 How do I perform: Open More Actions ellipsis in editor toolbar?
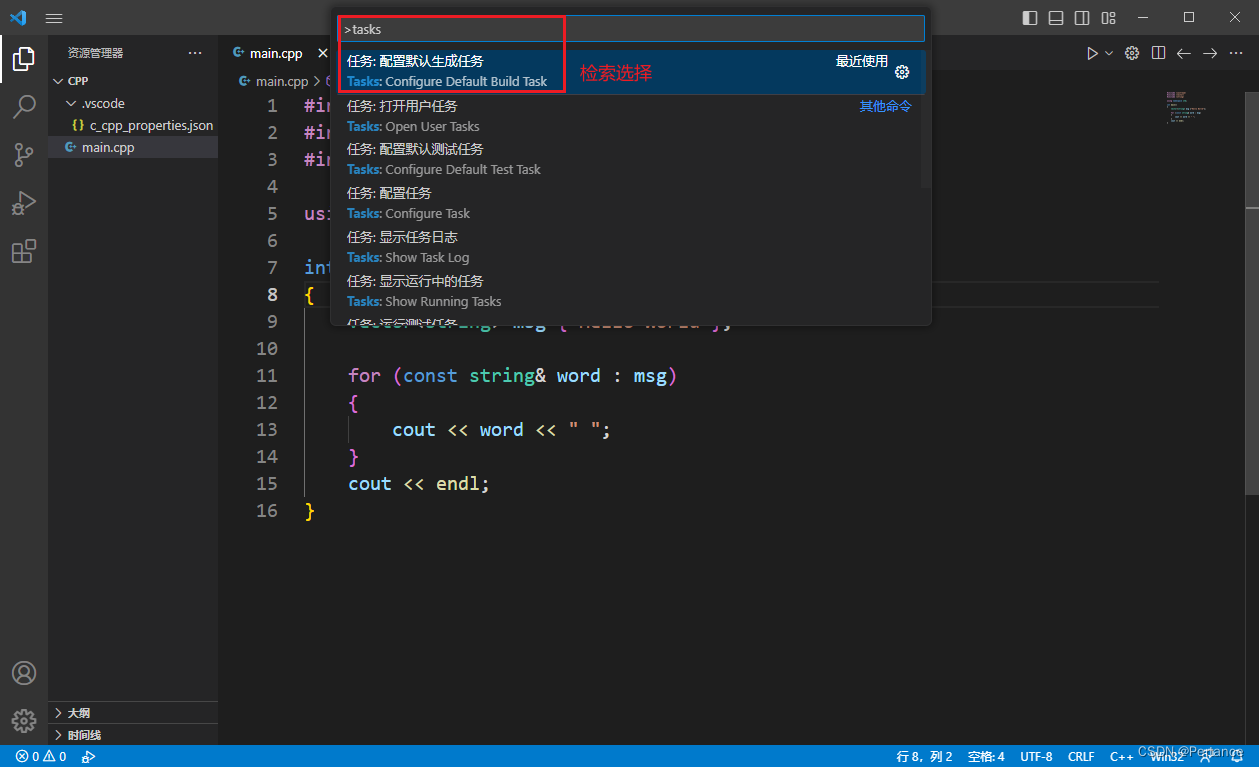coord(1236,53)
